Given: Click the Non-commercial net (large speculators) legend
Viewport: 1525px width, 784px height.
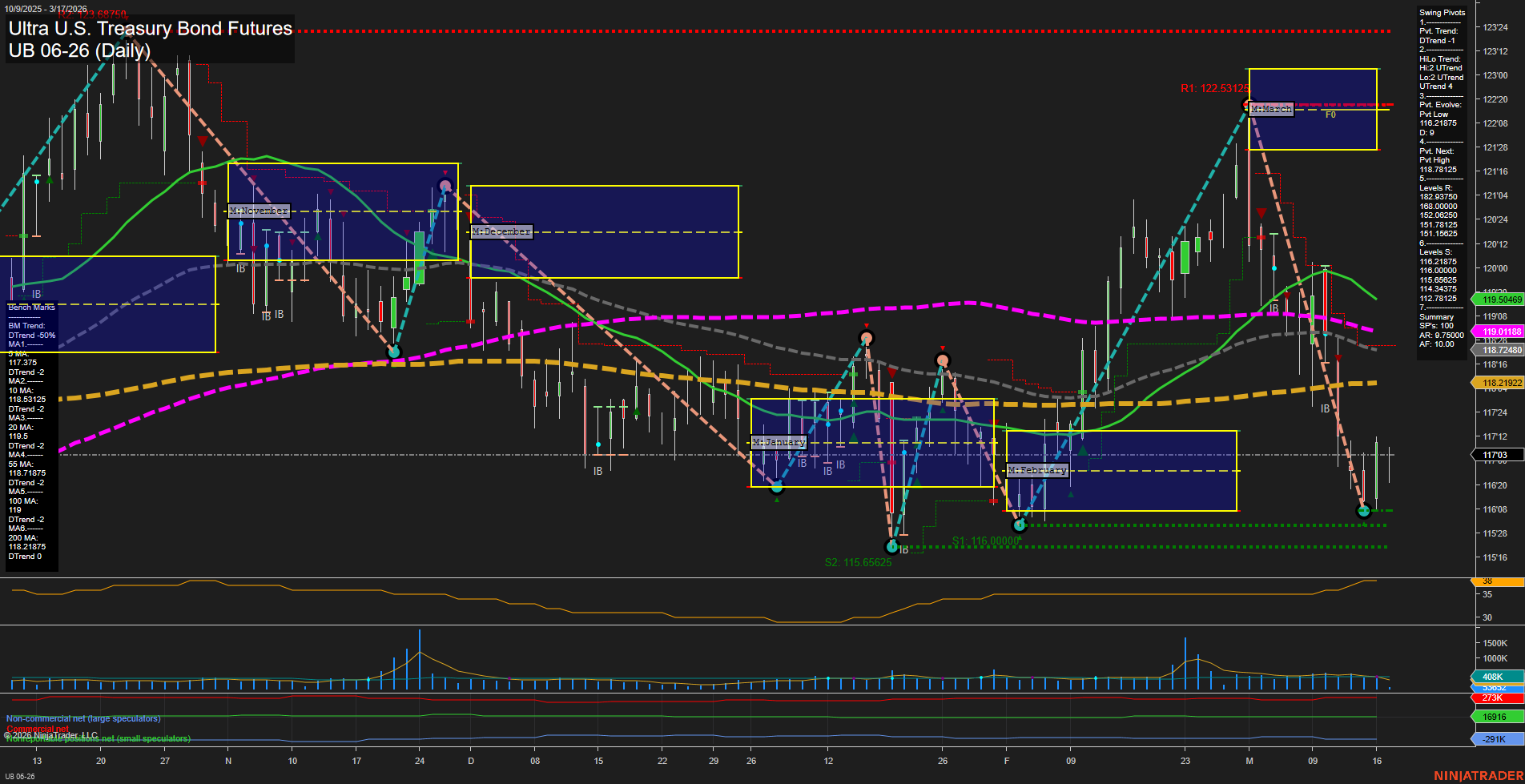Looking at the screenshot, I should (x=83, y=719).
